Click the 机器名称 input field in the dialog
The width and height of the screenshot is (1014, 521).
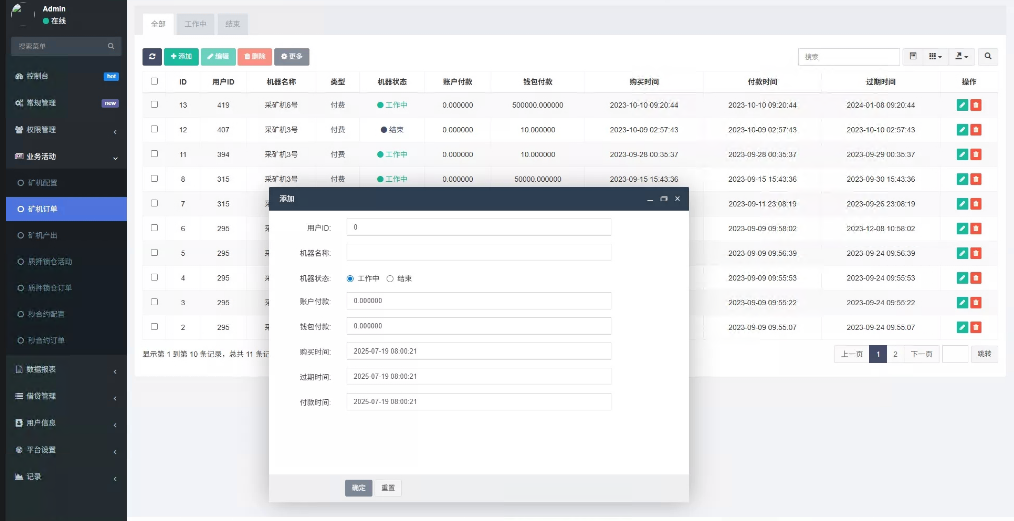[478, 252]
